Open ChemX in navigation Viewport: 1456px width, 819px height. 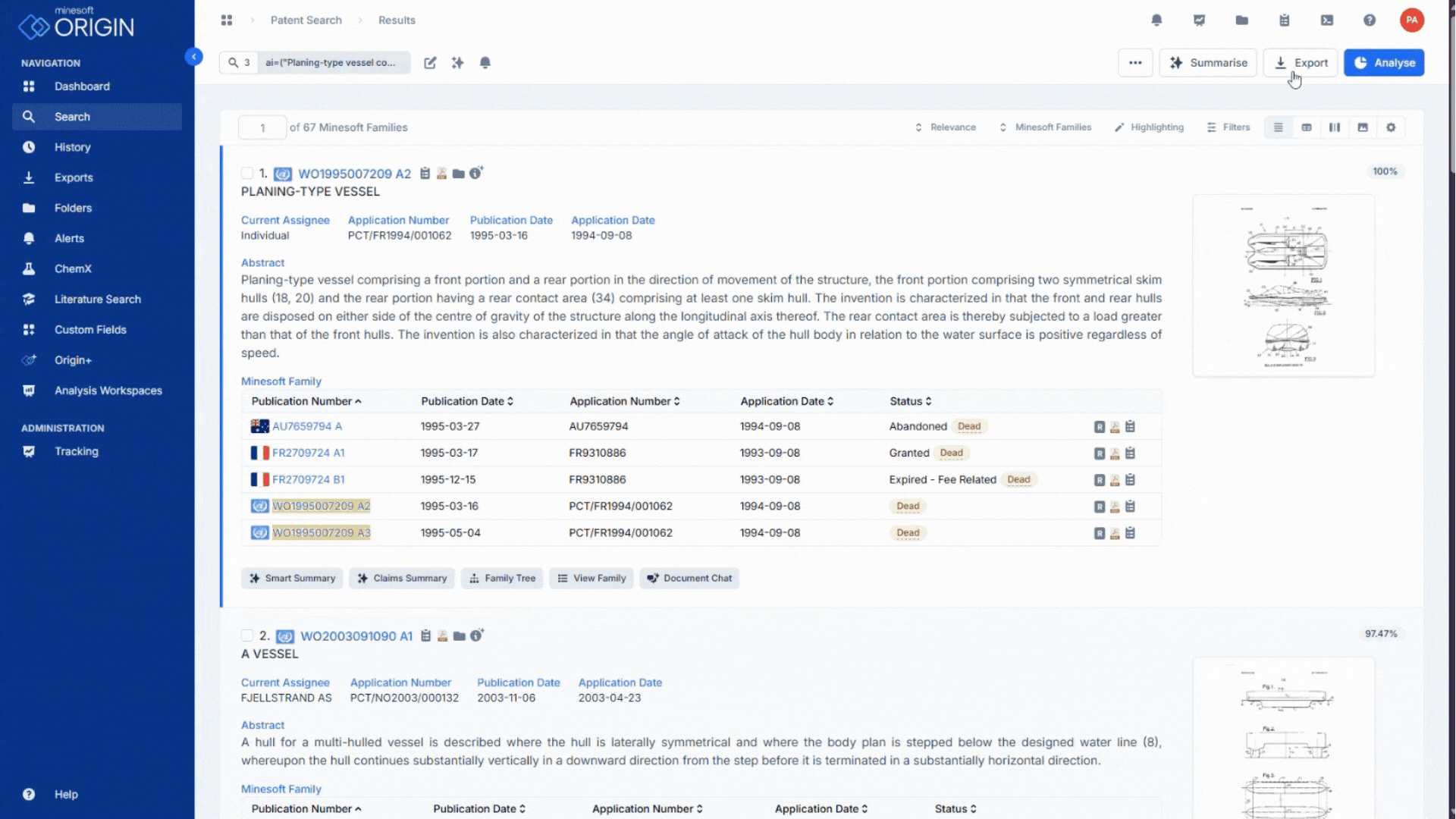pos(97,268)
